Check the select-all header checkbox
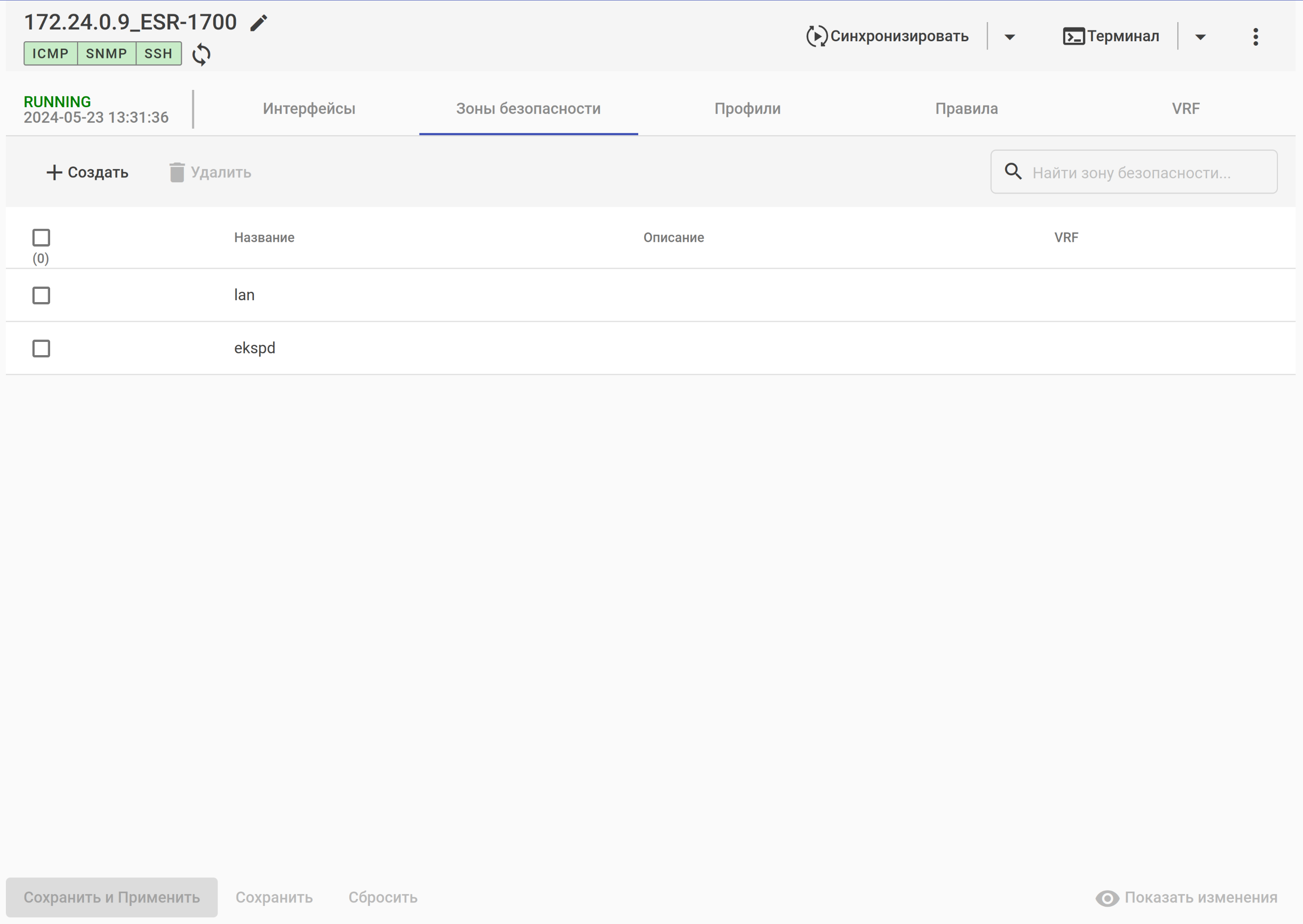This screenshot has width=1303, height=924. coord(41,237)
